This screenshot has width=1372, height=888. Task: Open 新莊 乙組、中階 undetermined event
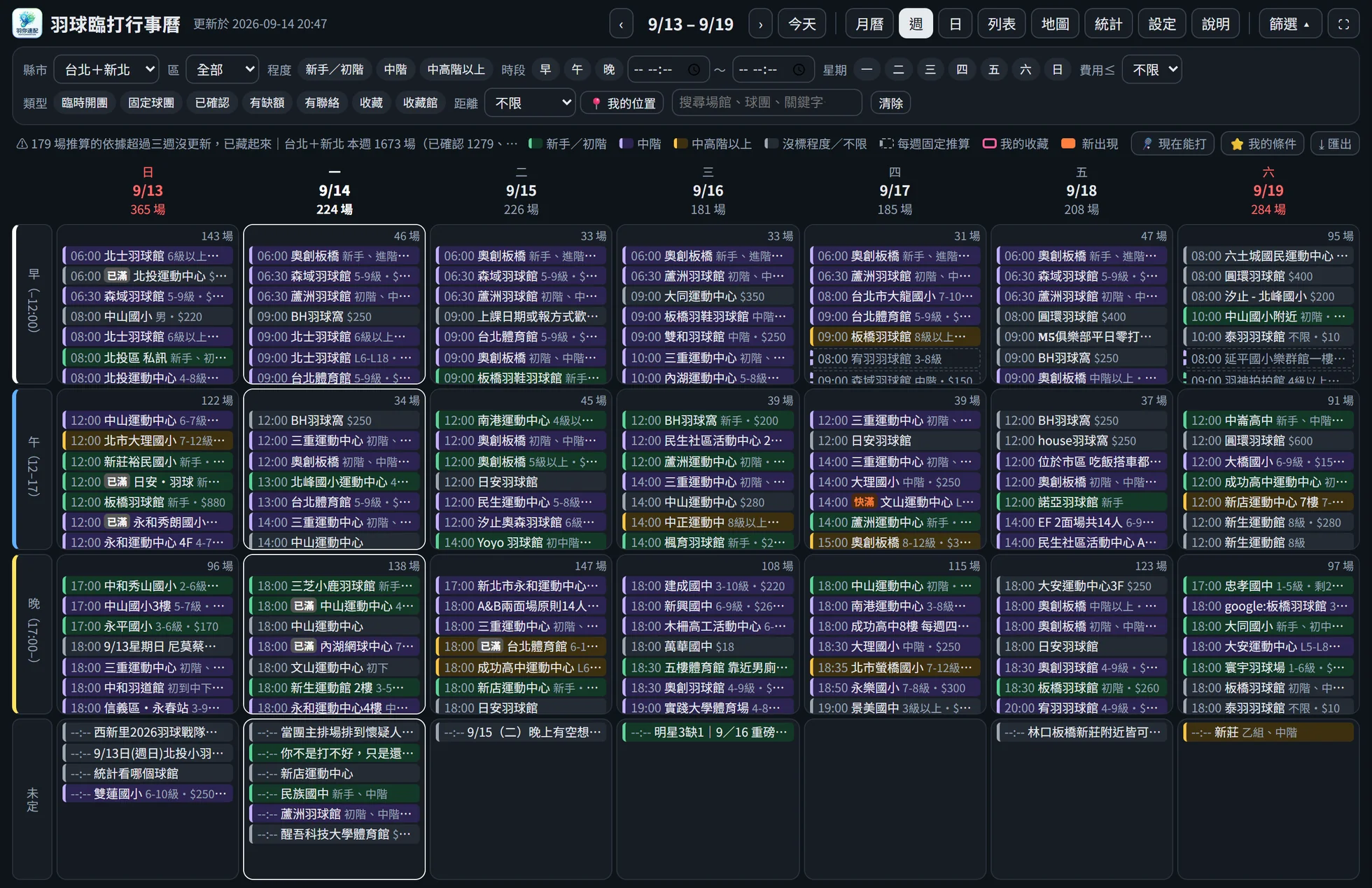[1268, 733]
